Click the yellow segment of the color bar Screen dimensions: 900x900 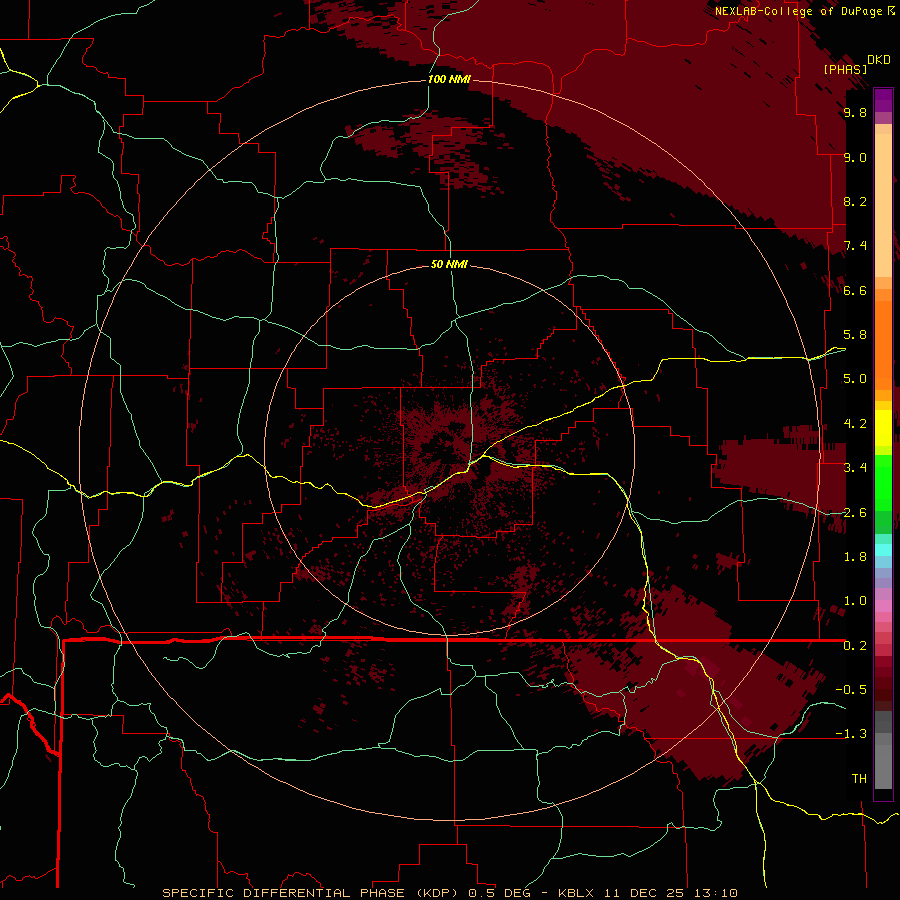point(883,428)
